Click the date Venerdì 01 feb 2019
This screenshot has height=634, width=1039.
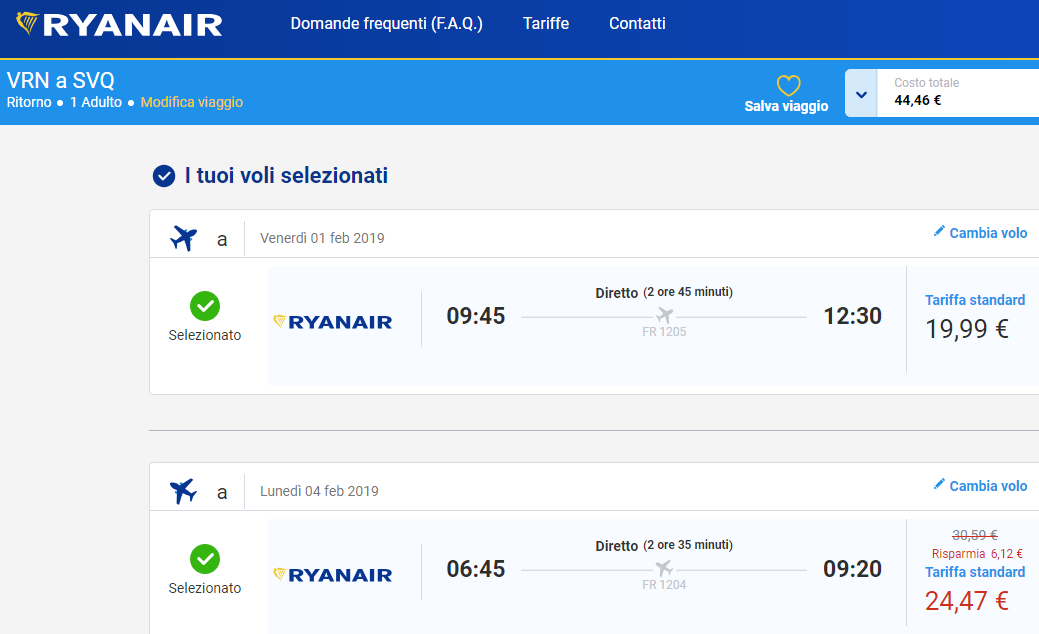[322, 238]
